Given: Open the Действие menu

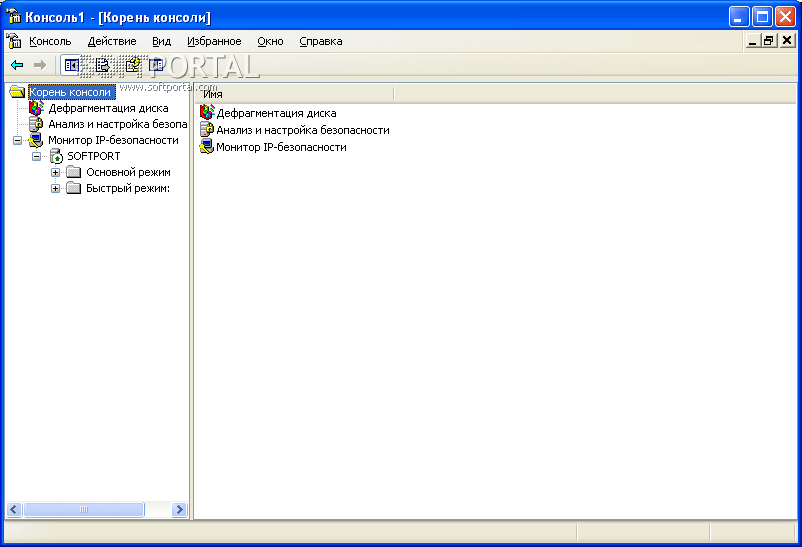Looking at the screenshot, I should pyautogui.click(x=112, y=41).
